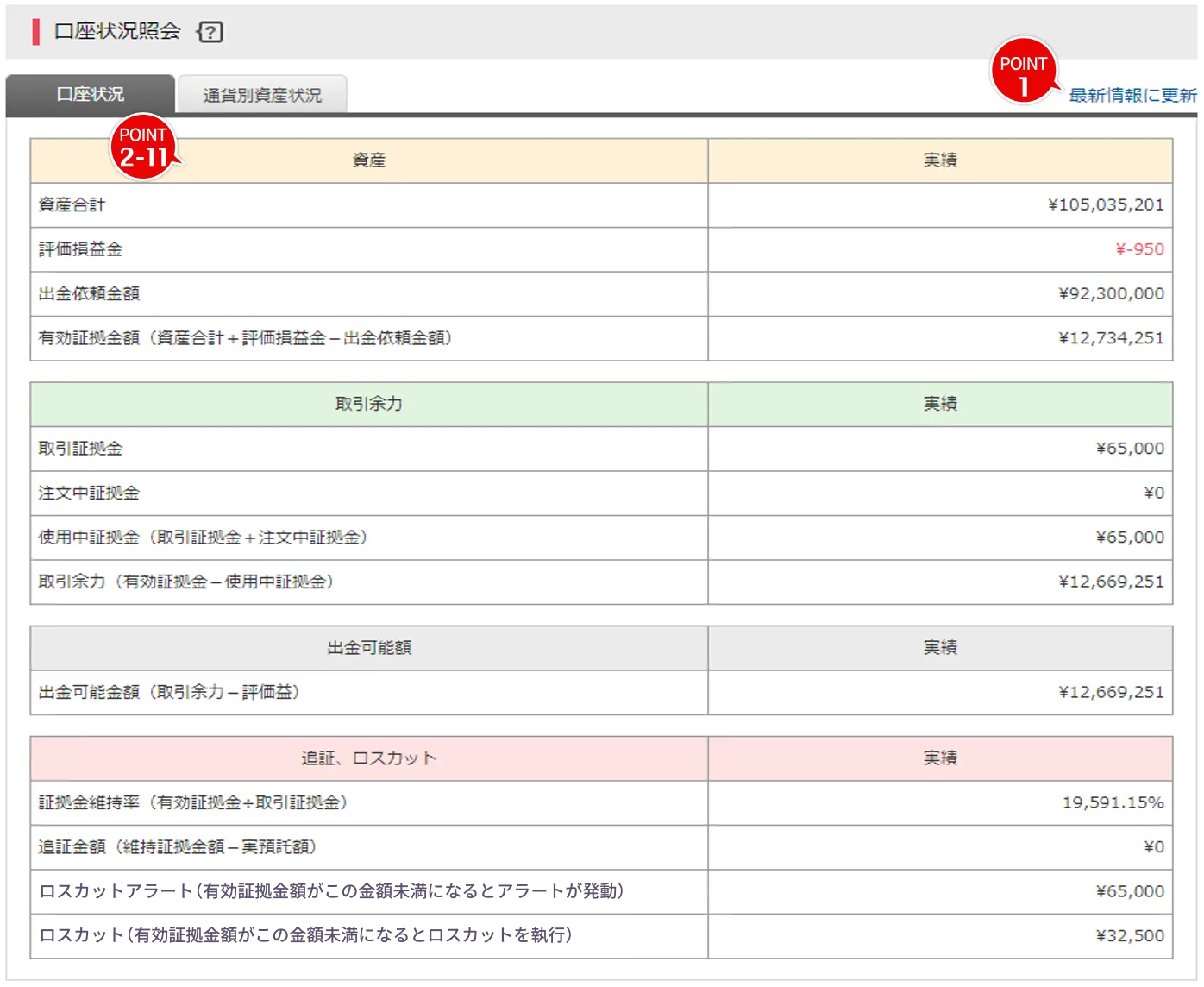Select the 資産 table header
Image resolution: width=1204 pixels, height=987 pixels.
click(x=368, y=160)
